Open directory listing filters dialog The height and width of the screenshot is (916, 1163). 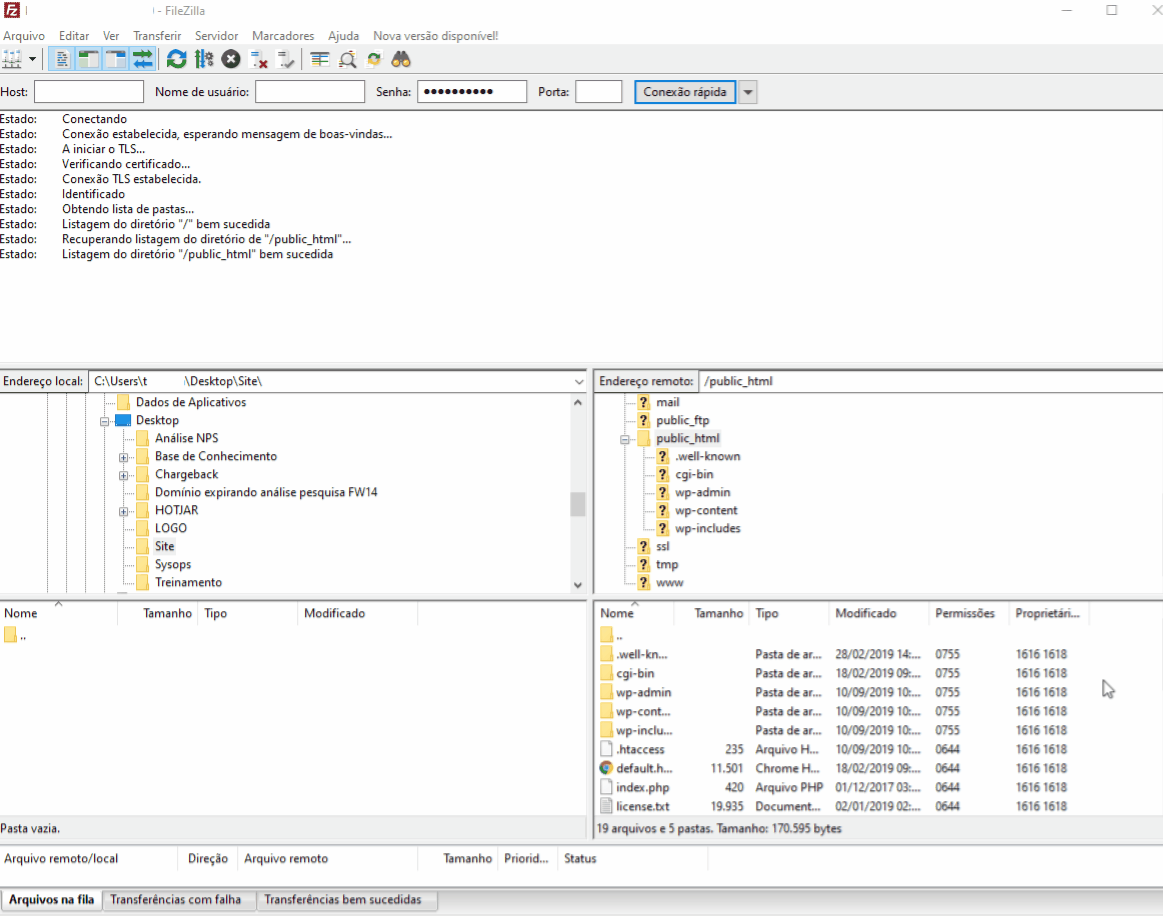[x=320, y=59]
